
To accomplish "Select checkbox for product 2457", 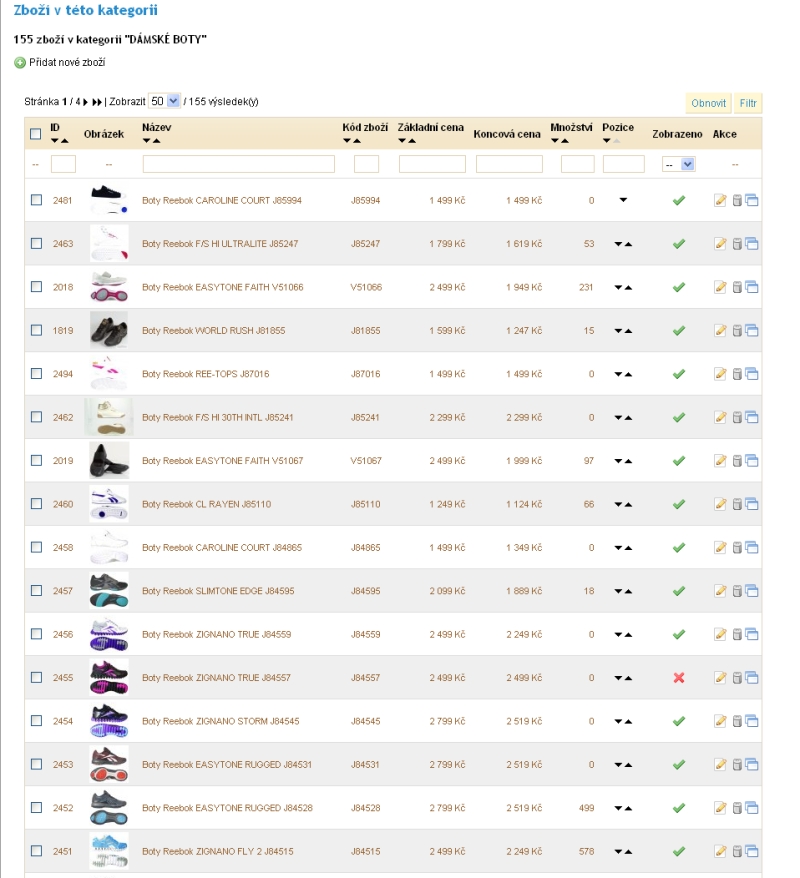I will pyautogui.click(x=36, y=591).
